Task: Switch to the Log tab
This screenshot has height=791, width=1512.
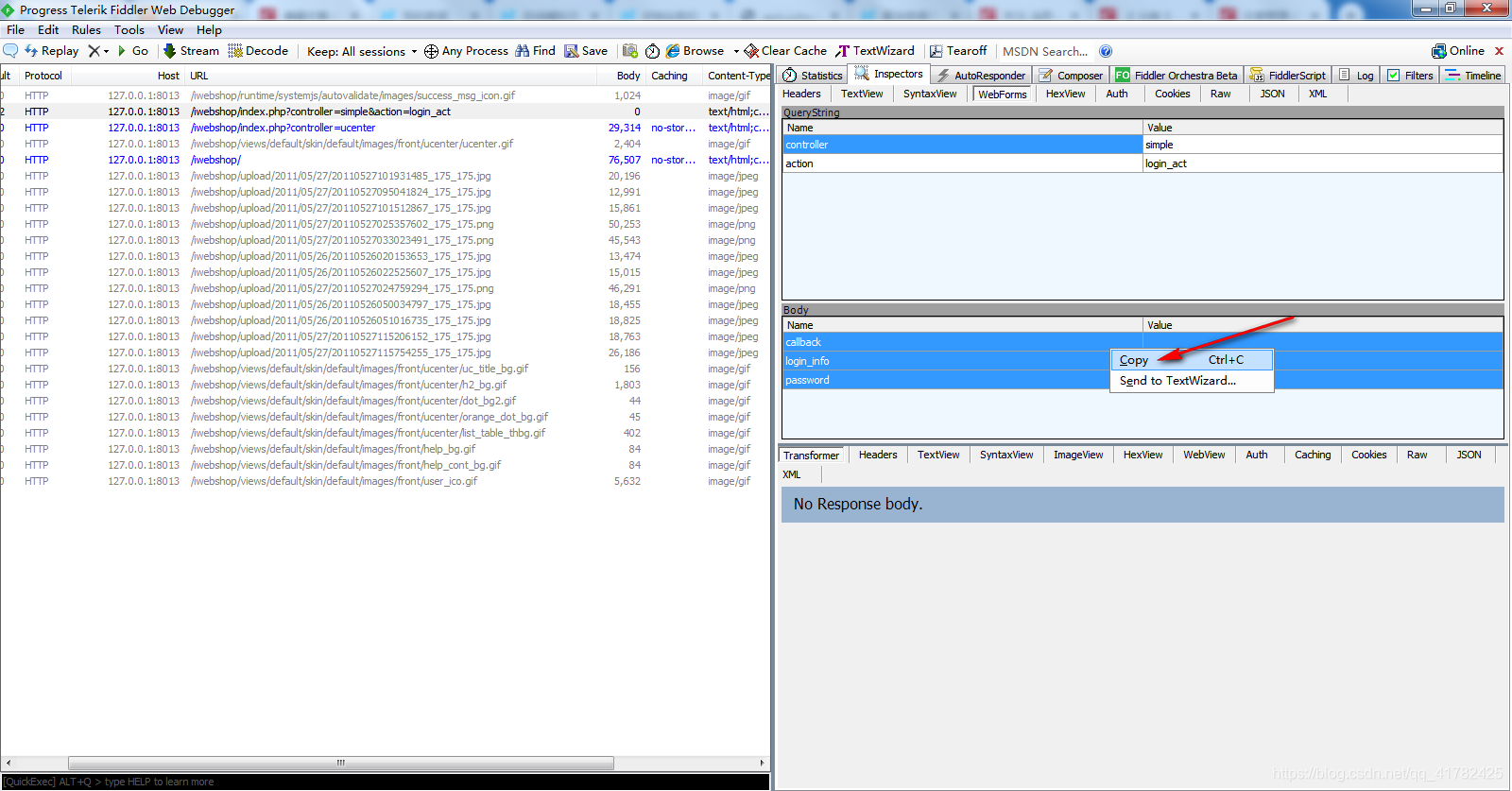Action: click(x=1356, y=76)
